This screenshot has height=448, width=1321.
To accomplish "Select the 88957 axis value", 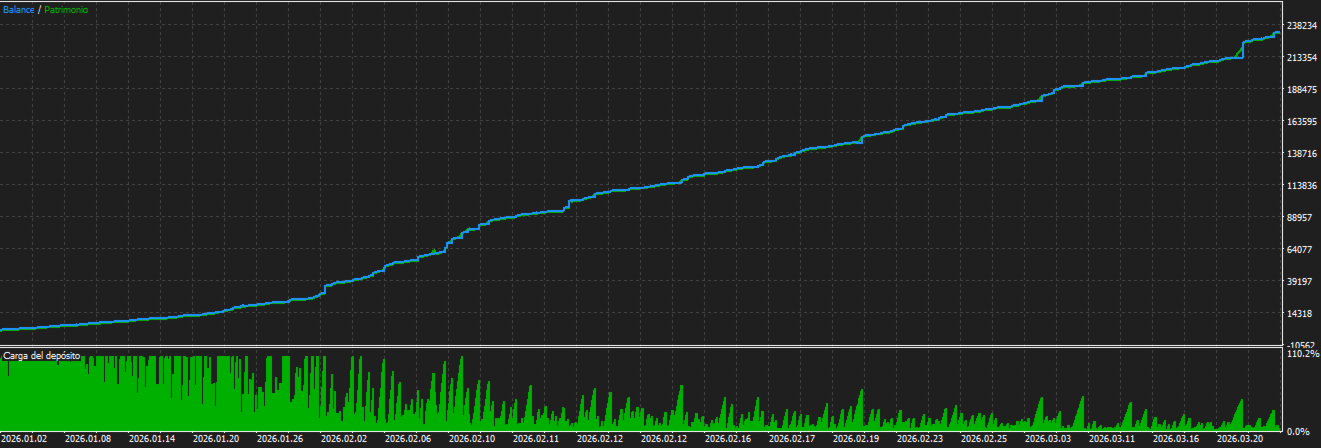I will (1298, 218).
